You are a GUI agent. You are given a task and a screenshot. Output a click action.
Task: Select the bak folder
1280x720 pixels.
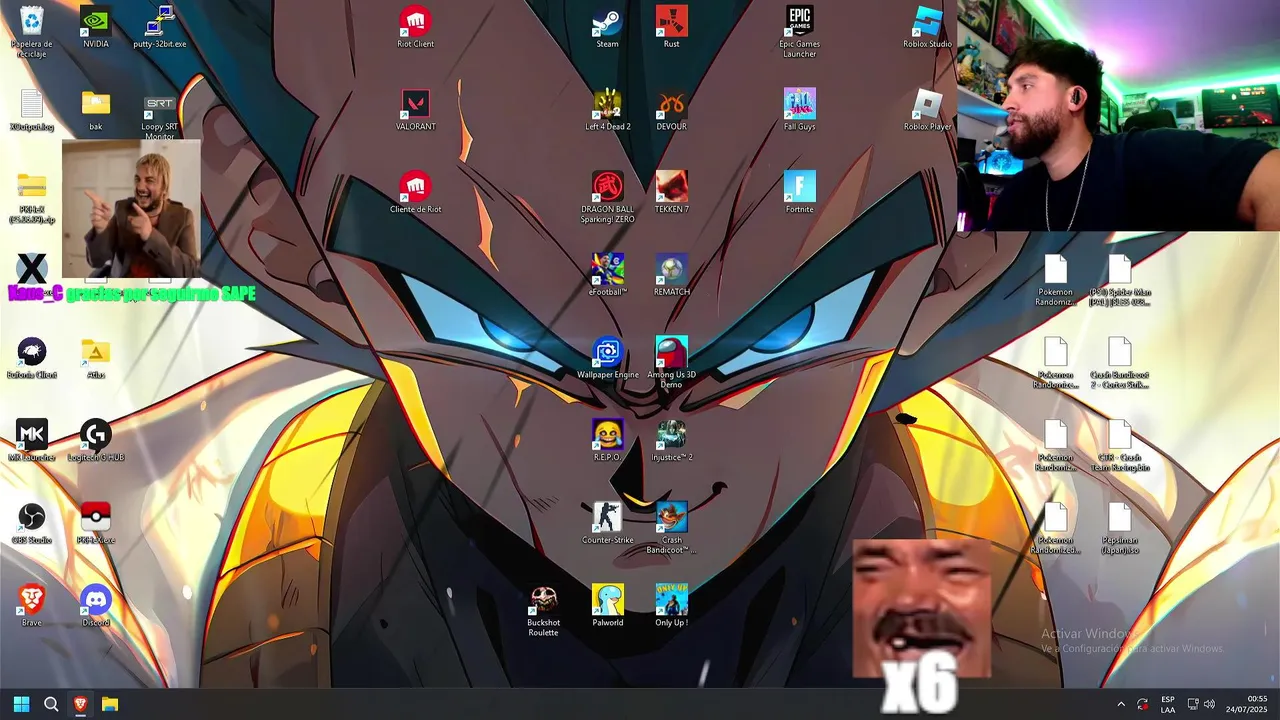[x=96, y=110]
